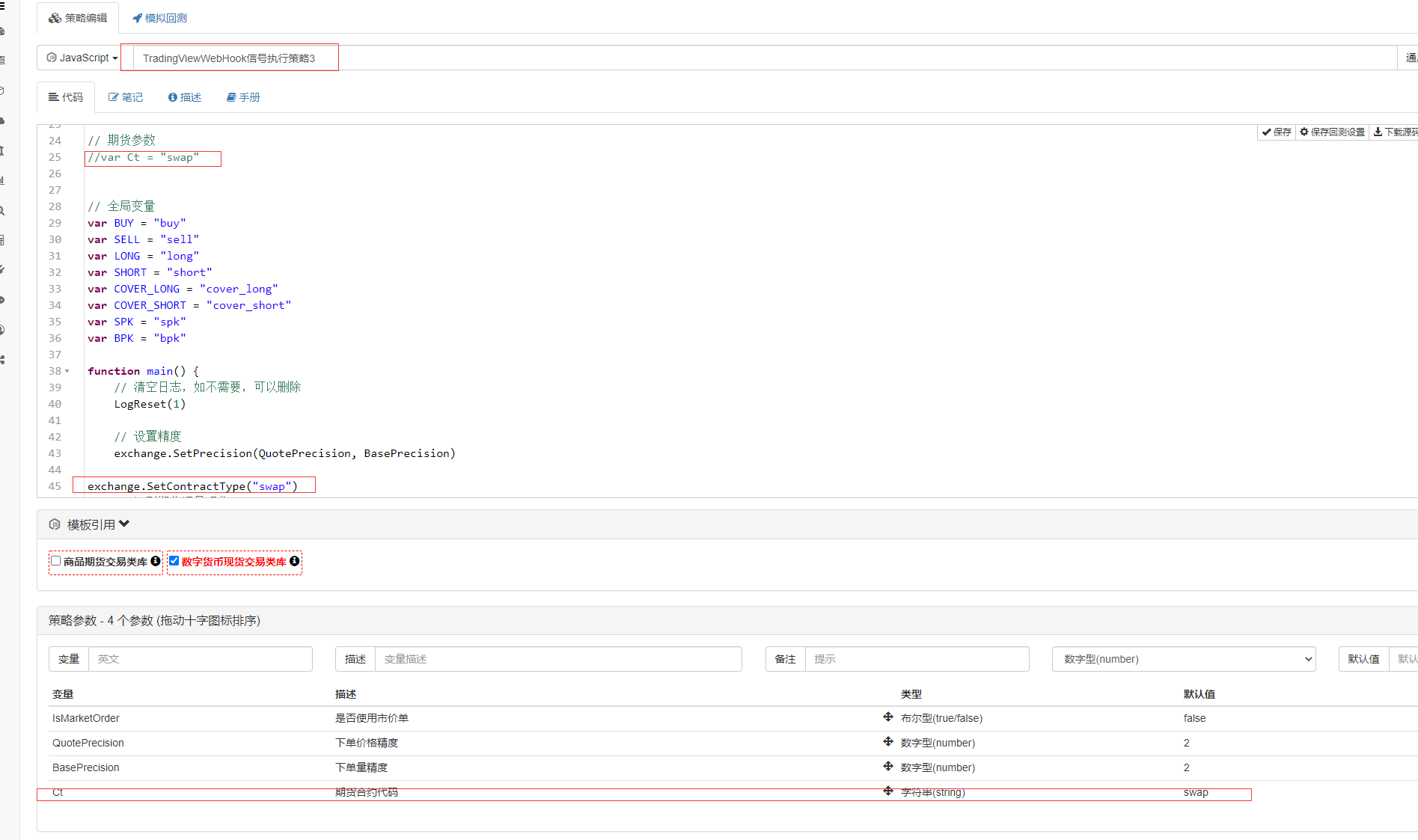Viewport: 1418px width, 840px height.
Task: Click info icon beside 数字货币现货交易类库
Action: [295, 561]
